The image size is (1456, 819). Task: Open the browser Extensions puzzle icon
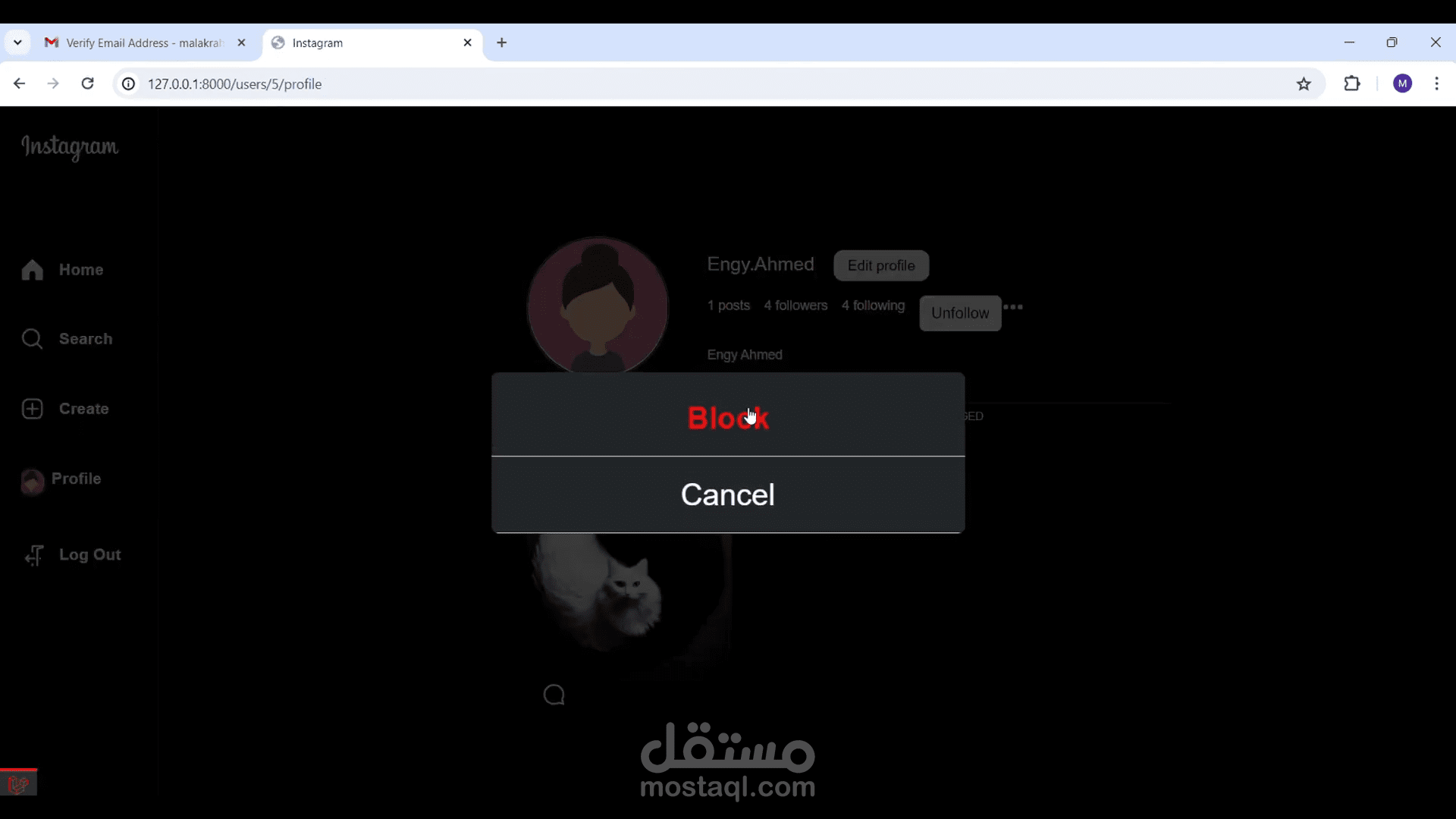[1351, 84]
